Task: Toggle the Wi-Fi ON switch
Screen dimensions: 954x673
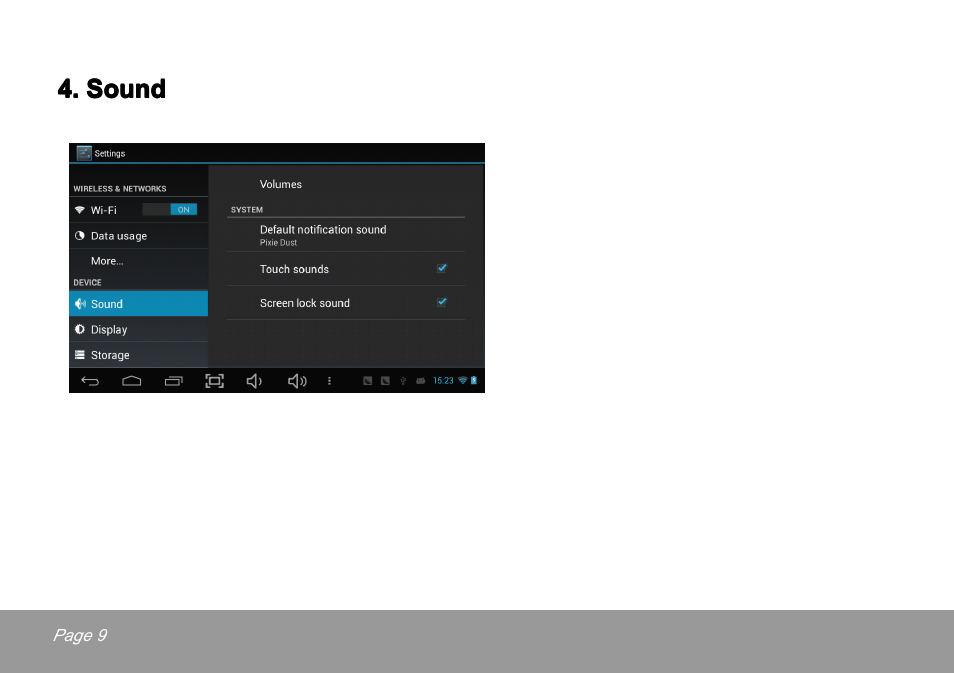Action: (x=170, y=210)
